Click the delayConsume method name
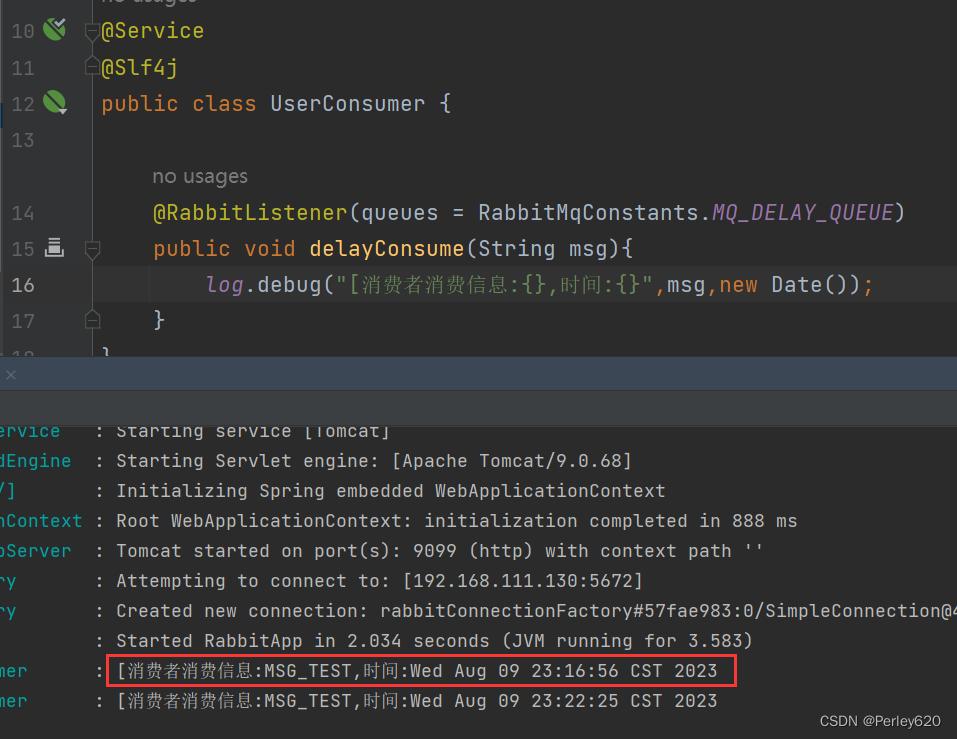This screenshot has height=739, width=957. (386, 248)
